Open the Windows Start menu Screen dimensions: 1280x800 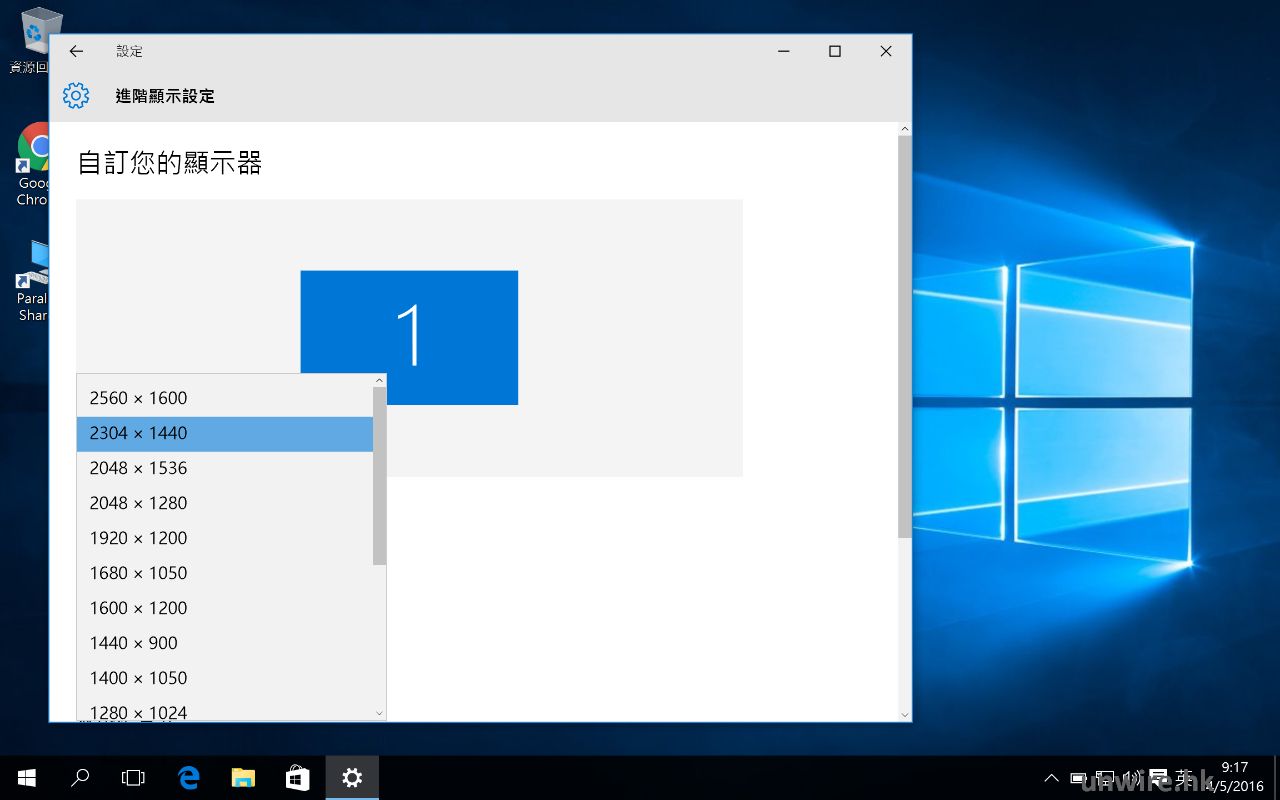[27, 777]
